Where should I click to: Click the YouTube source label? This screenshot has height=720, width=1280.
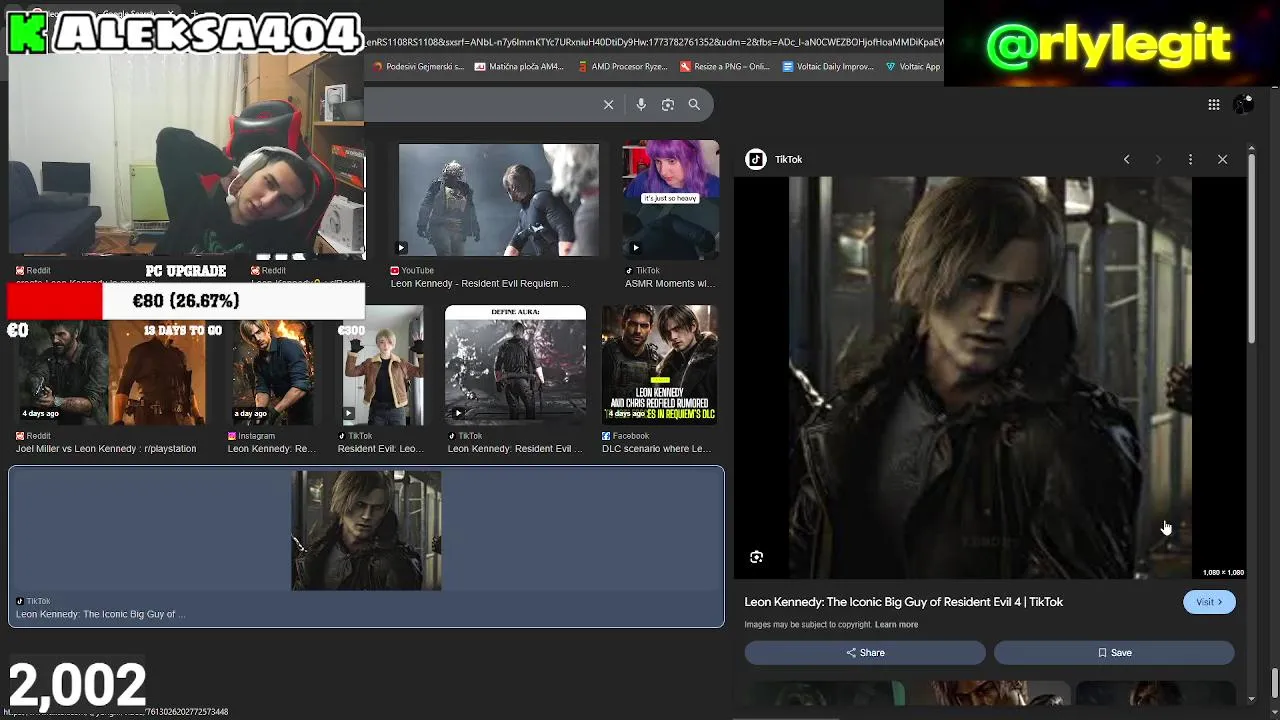412,270
